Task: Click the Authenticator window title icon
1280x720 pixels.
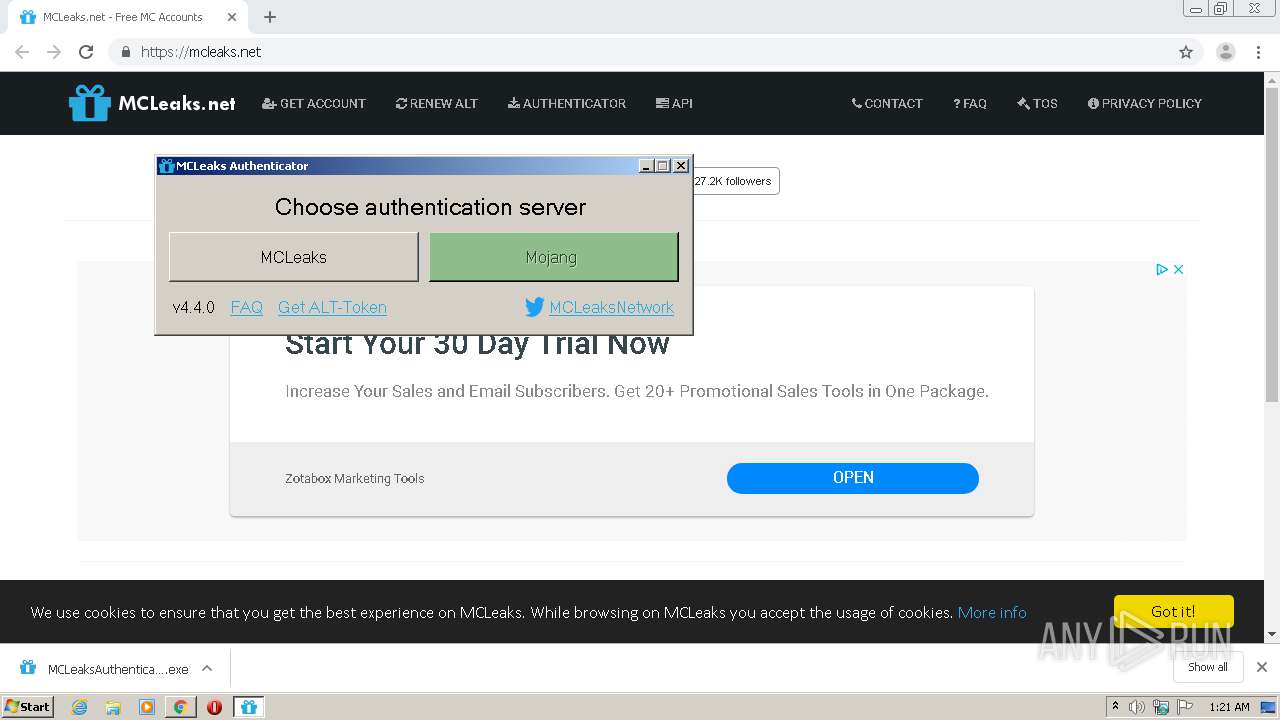Action: pyautogui.click(x=167, y=166)
